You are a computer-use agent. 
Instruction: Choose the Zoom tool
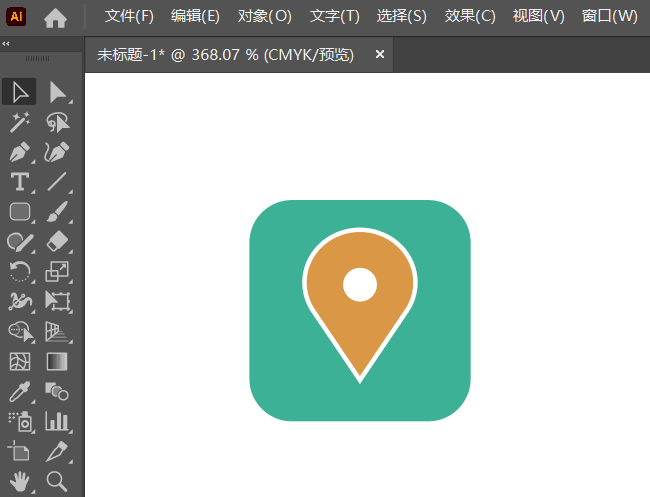point(57,482)
